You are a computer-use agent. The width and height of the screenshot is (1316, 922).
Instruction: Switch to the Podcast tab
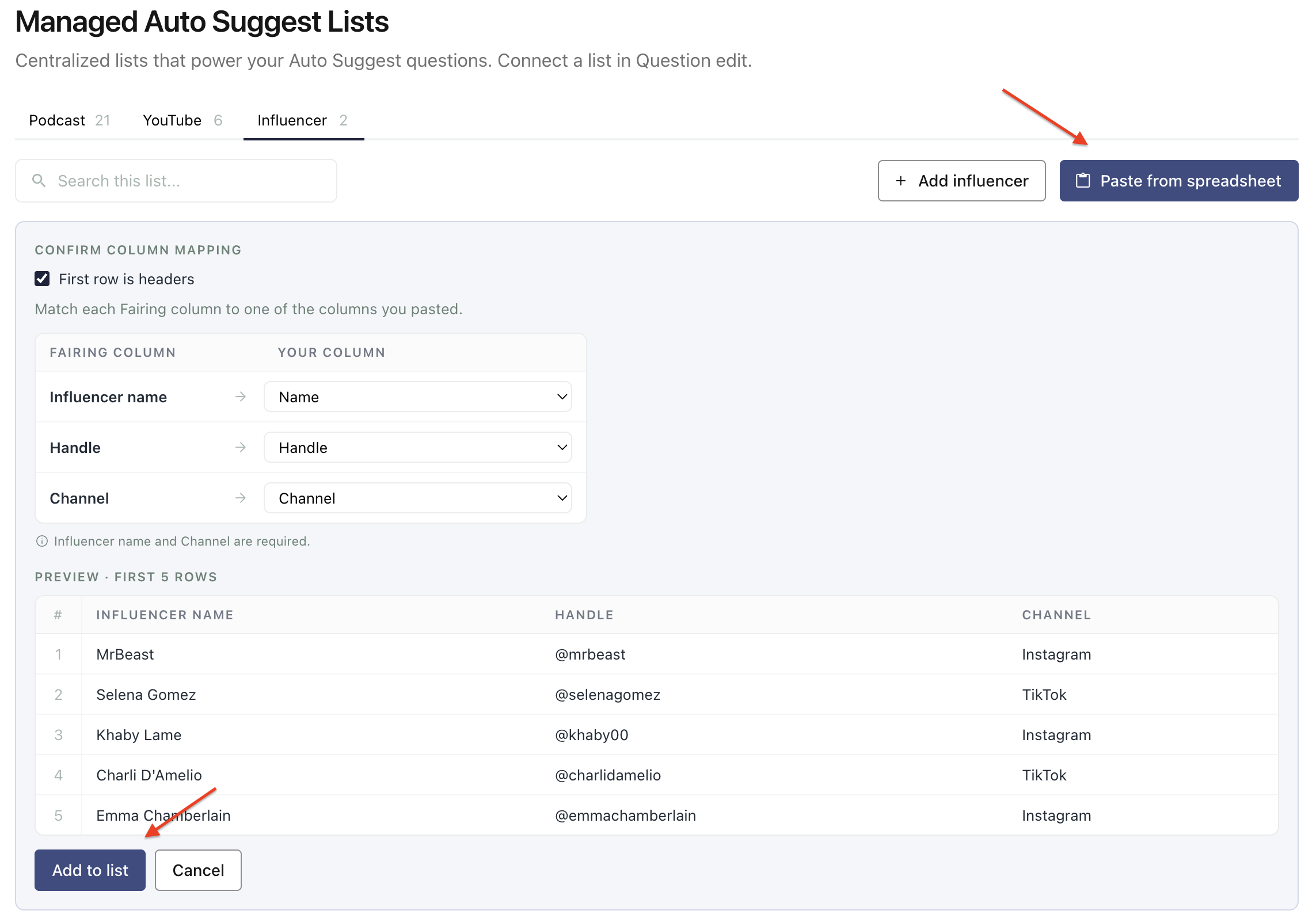(x=70, y=120)
